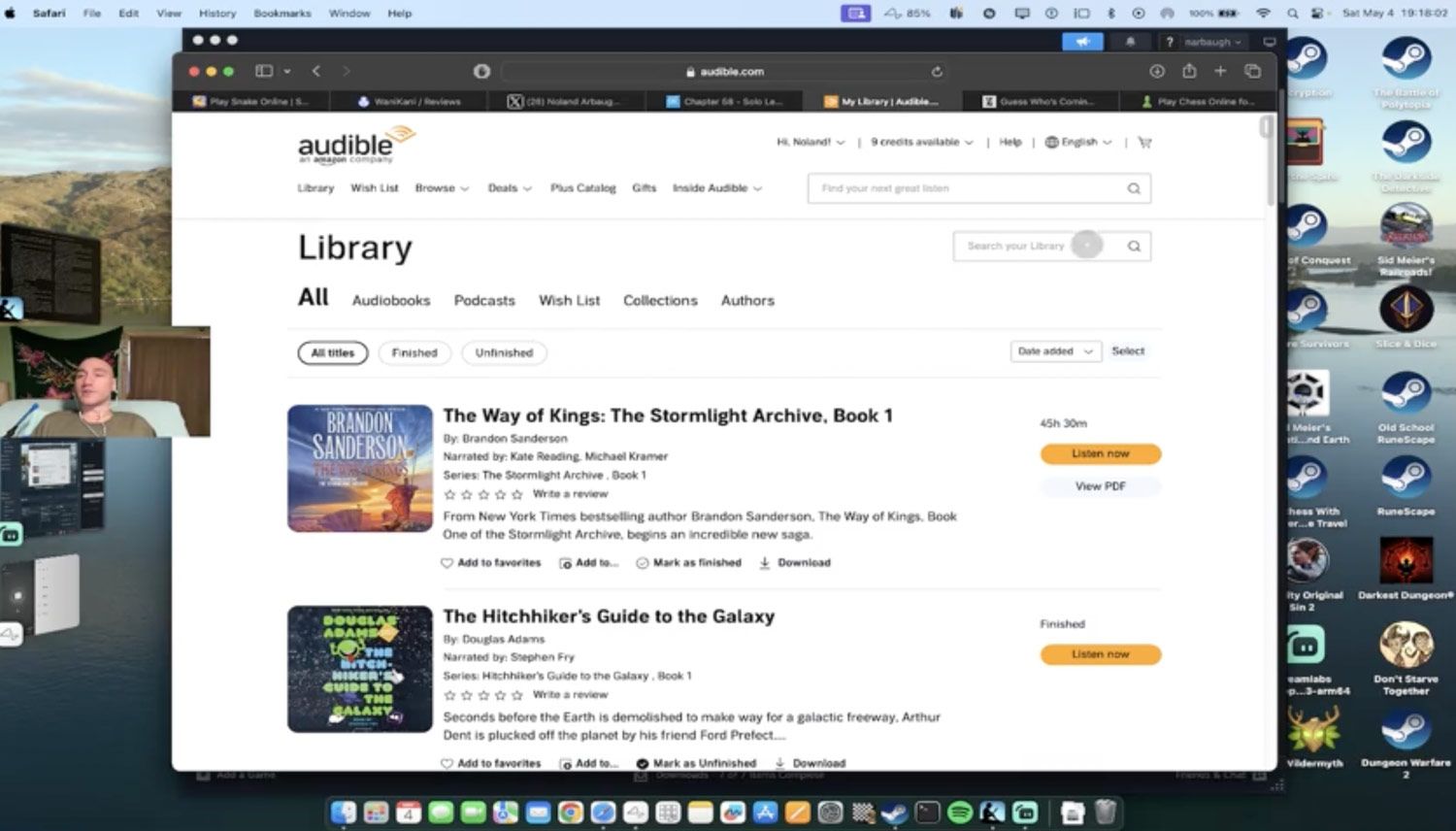Open the shopping cart icon
1456x831 pixels.
(x=1144, y=143)
